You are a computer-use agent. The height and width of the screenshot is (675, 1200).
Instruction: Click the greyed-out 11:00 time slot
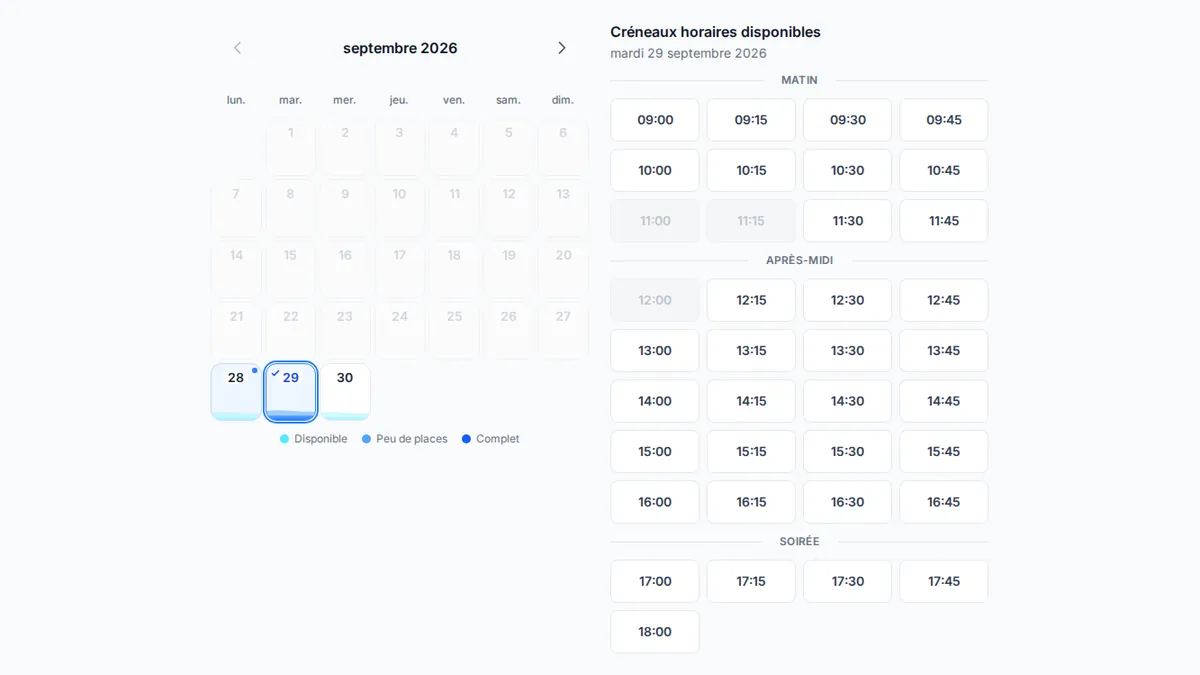pos(655,221)
